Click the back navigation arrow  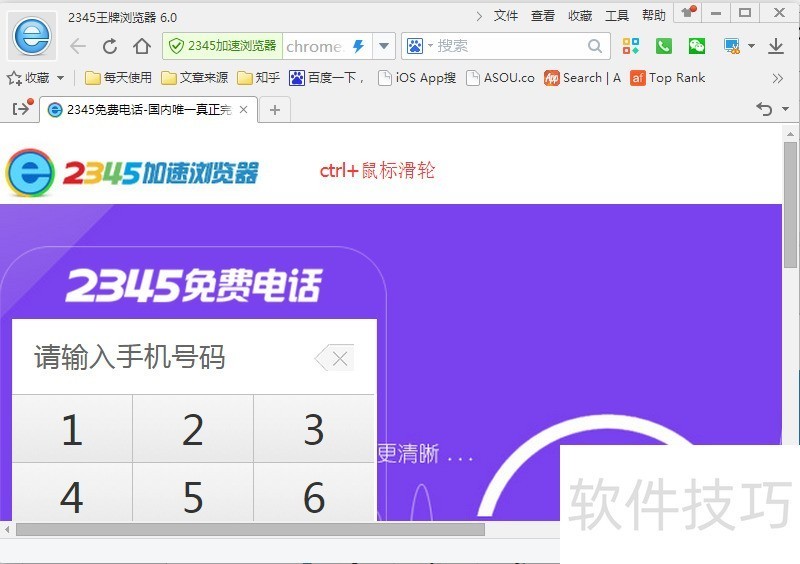(78, 46)
